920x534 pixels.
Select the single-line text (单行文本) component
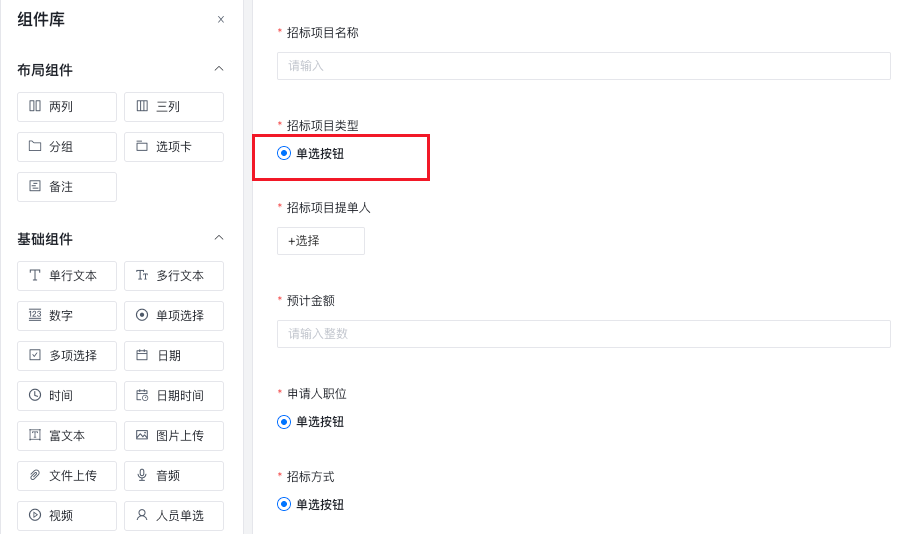click(x=67, y=276)
